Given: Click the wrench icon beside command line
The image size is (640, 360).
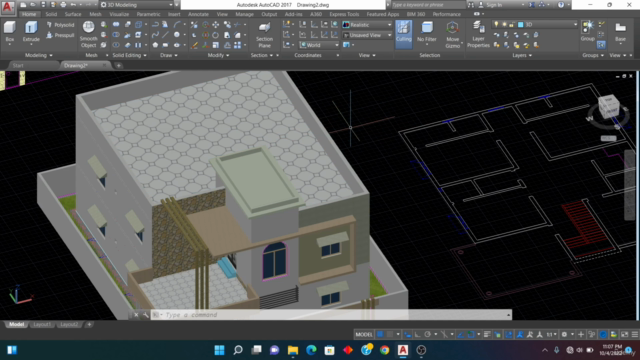Looking at the screenshot, I should point(145,315).
